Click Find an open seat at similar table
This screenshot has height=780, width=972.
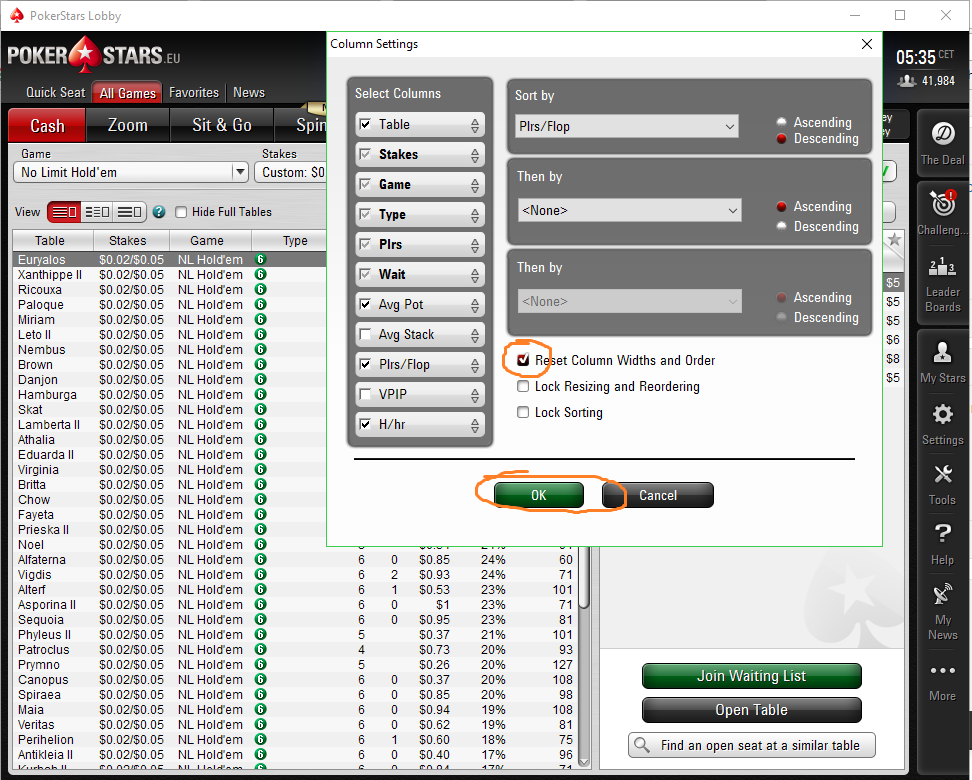(x=751, y=745)
